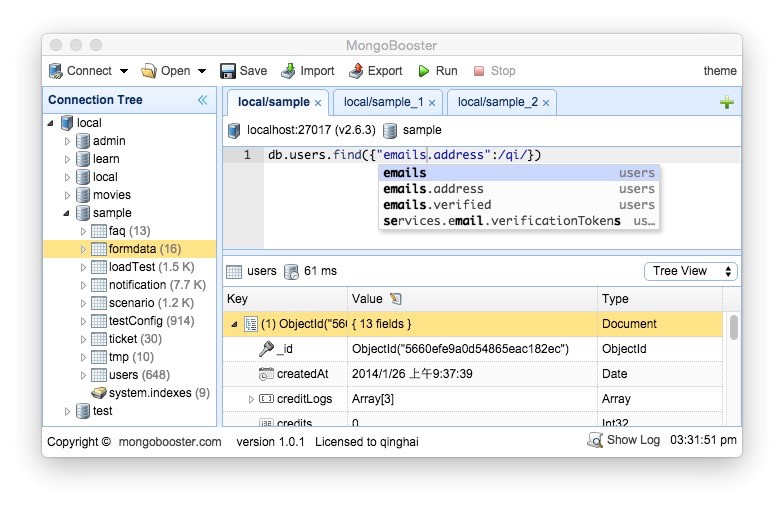Click the theme button

tap(720, 71)
